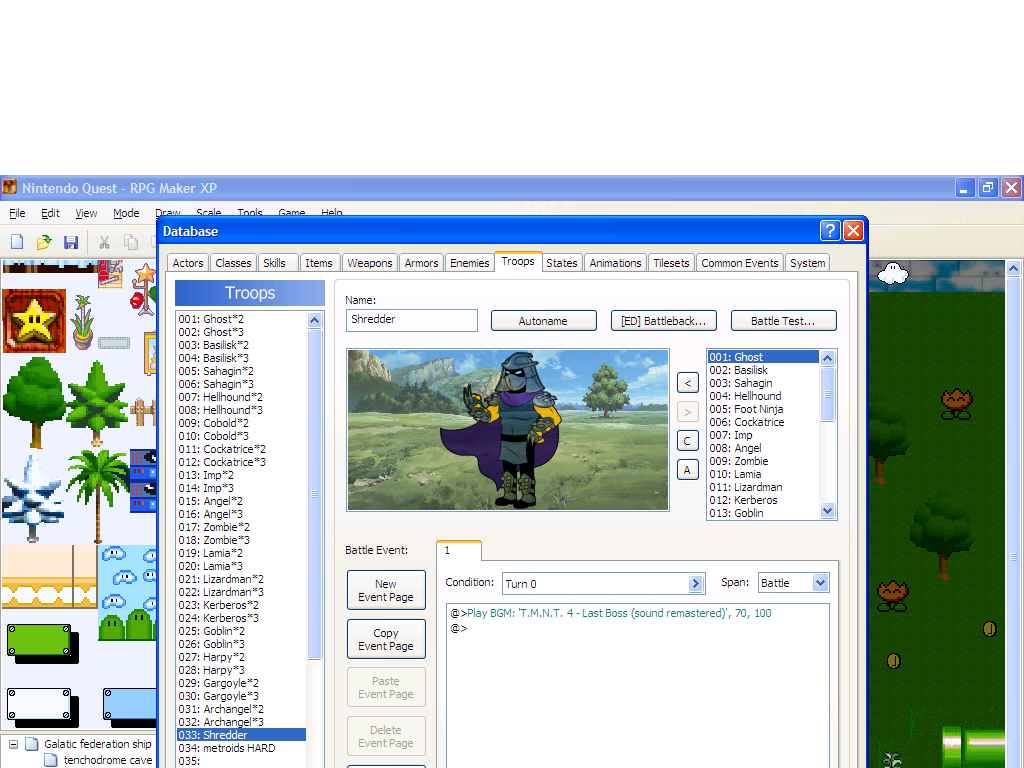This screenshot has height=768, width=1024.
Task: Click the Save Project floppy icon
Action: [71, 242]
